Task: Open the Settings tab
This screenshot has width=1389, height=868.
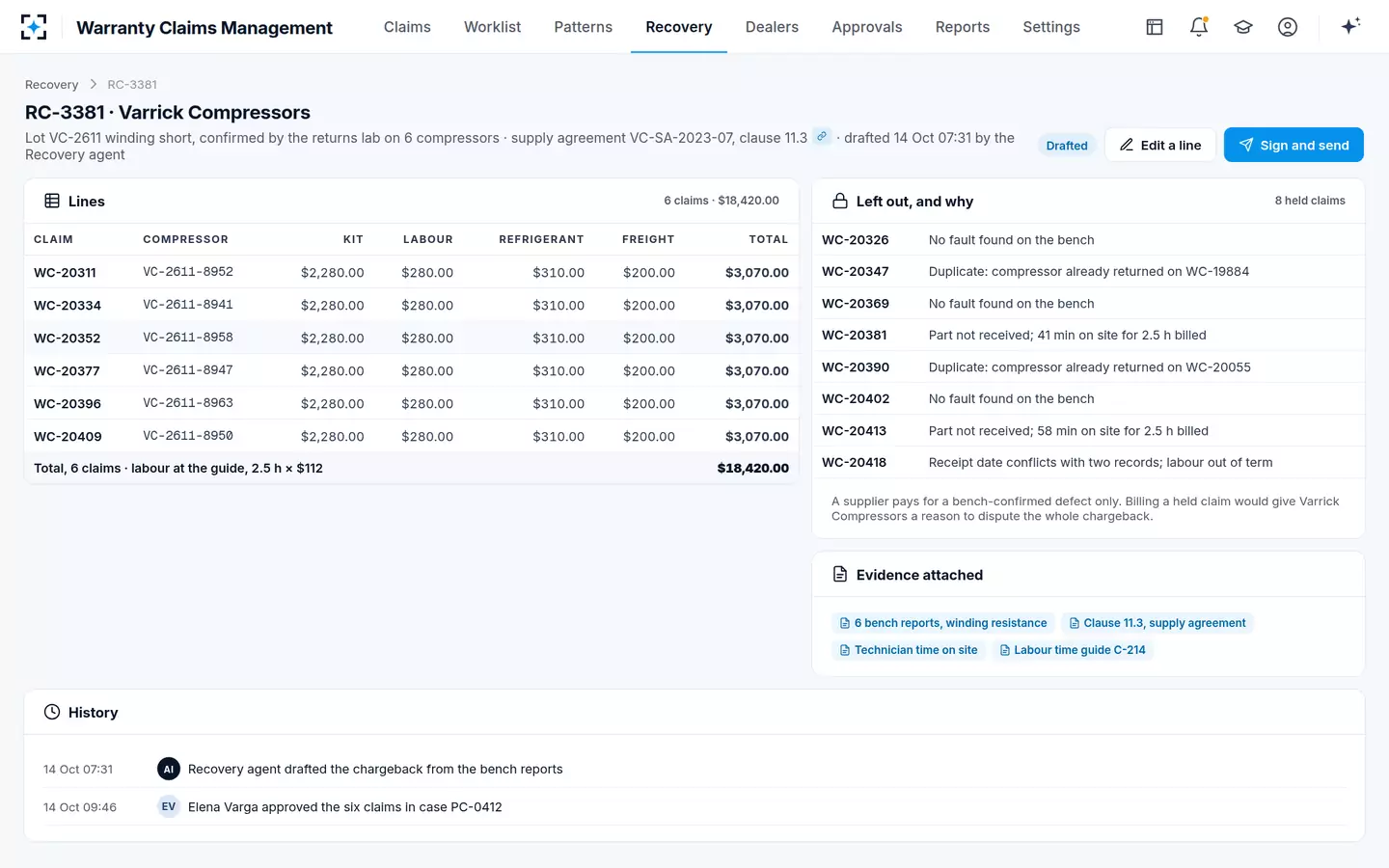Action: (x=1051, y=27)
